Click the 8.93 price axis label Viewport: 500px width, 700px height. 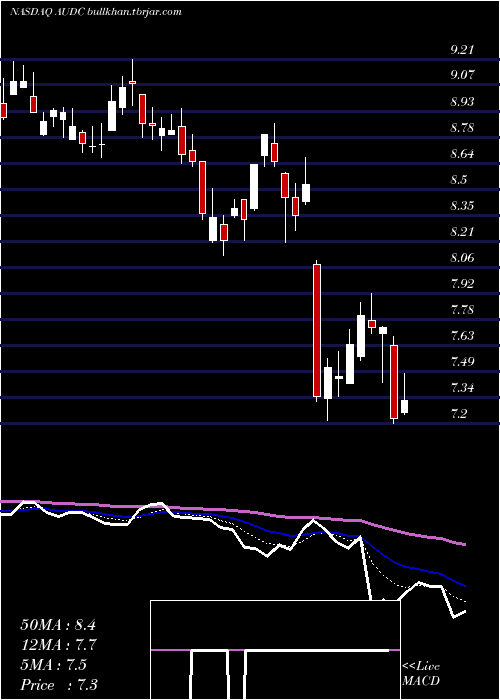(462, 102)
